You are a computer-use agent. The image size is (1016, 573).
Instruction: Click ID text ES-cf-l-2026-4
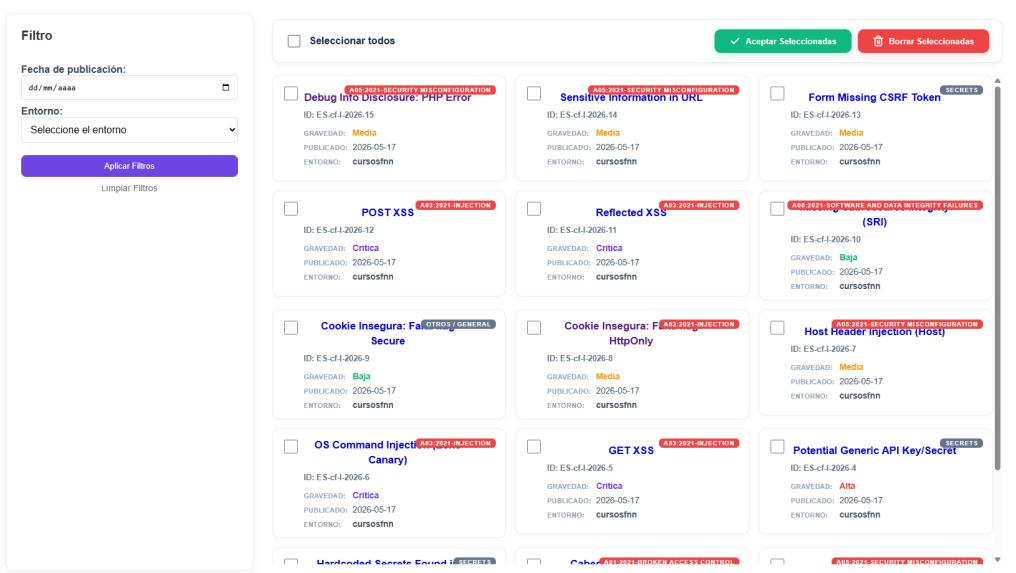[823, 468]
